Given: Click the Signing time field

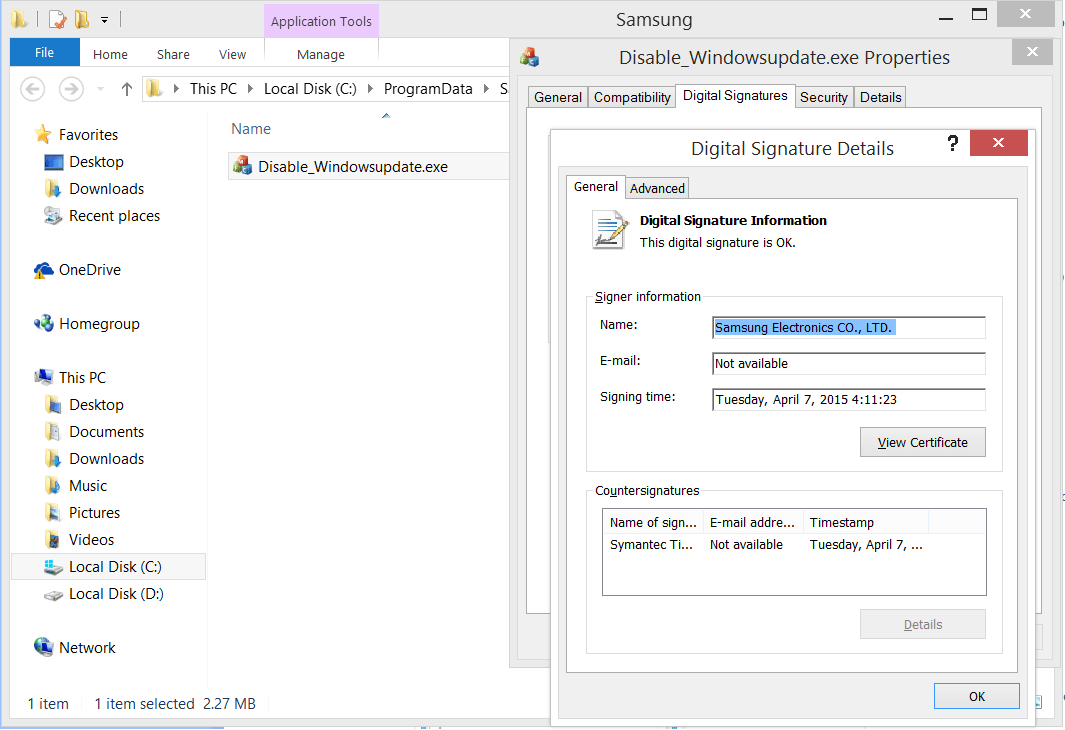Looking at the screenshot, I should (849, 399).
